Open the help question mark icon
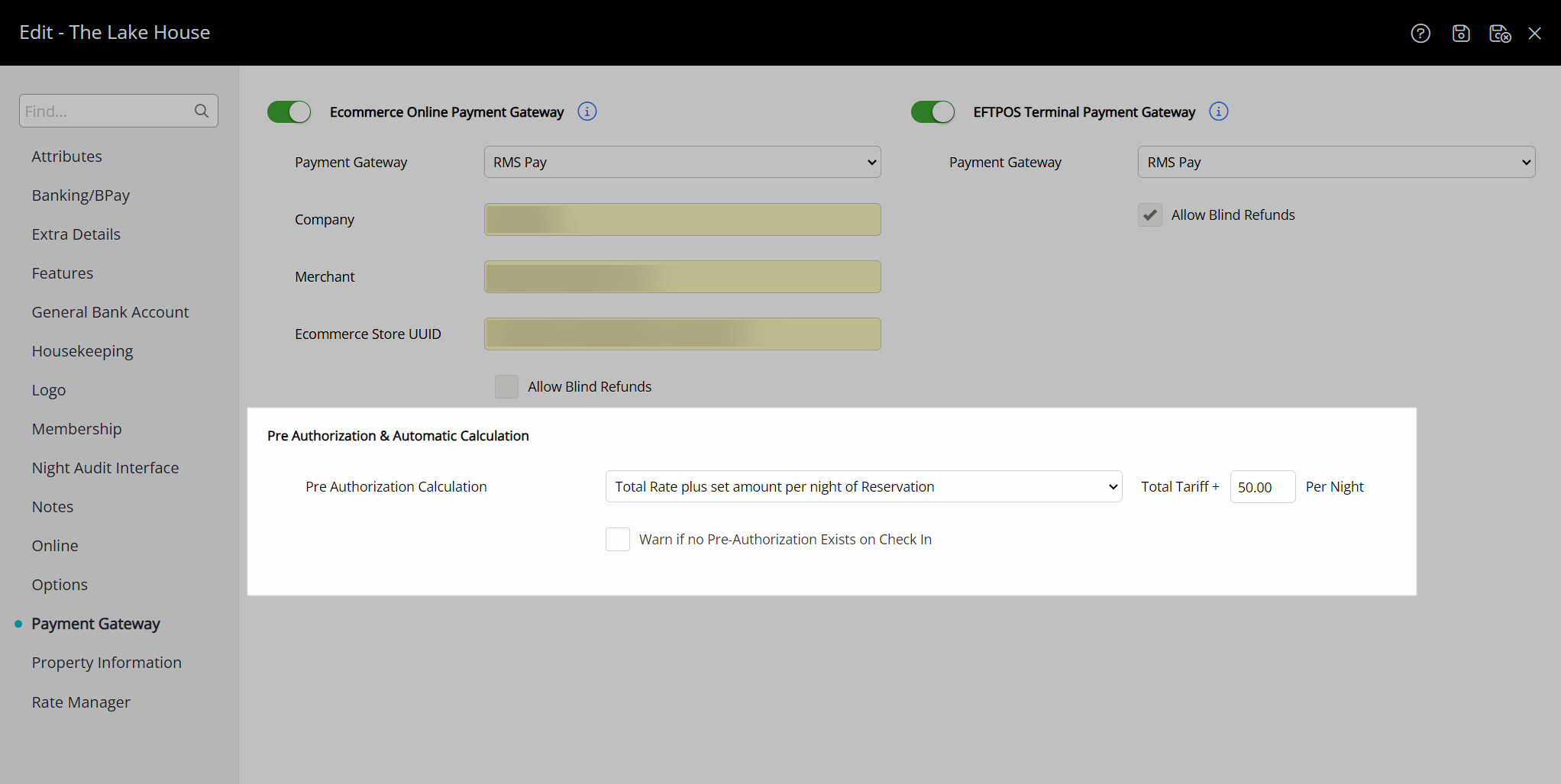 1420,33
